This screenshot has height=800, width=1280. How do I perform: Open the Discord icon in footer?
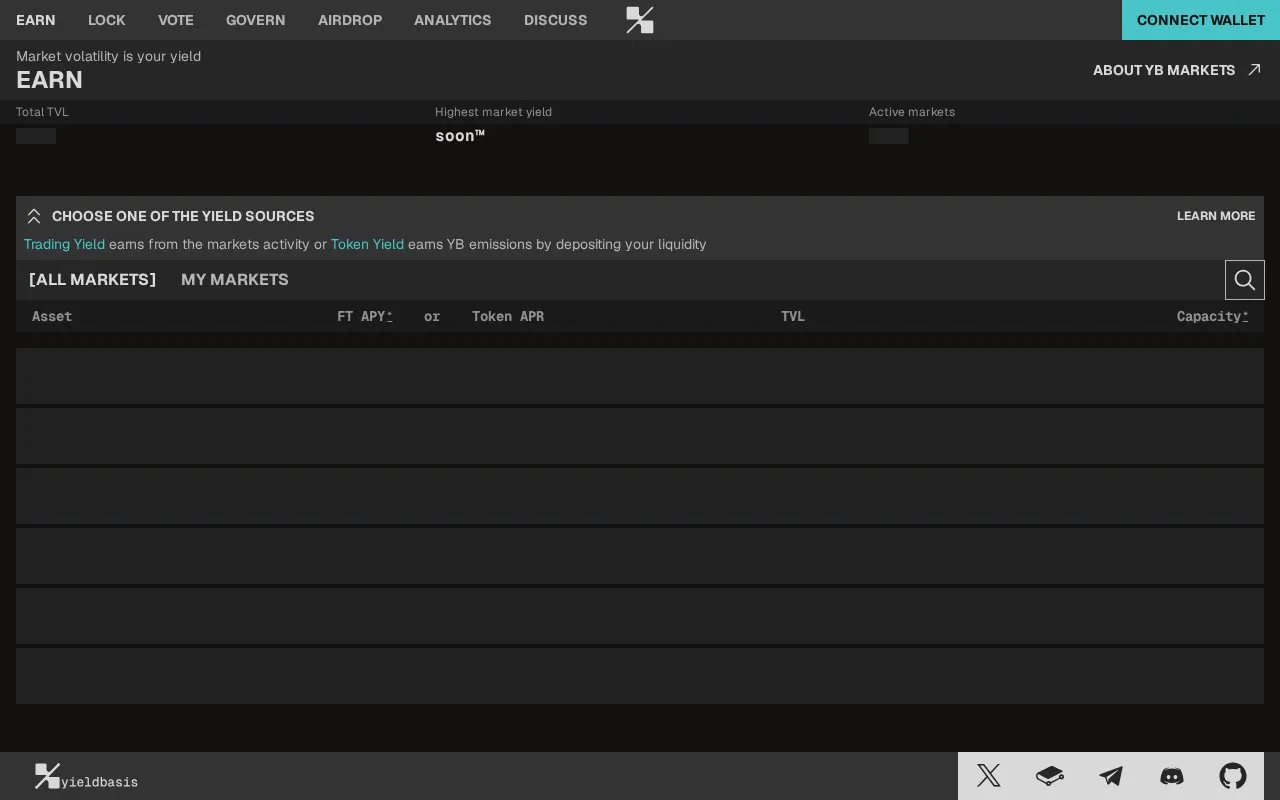[1172, 776]
